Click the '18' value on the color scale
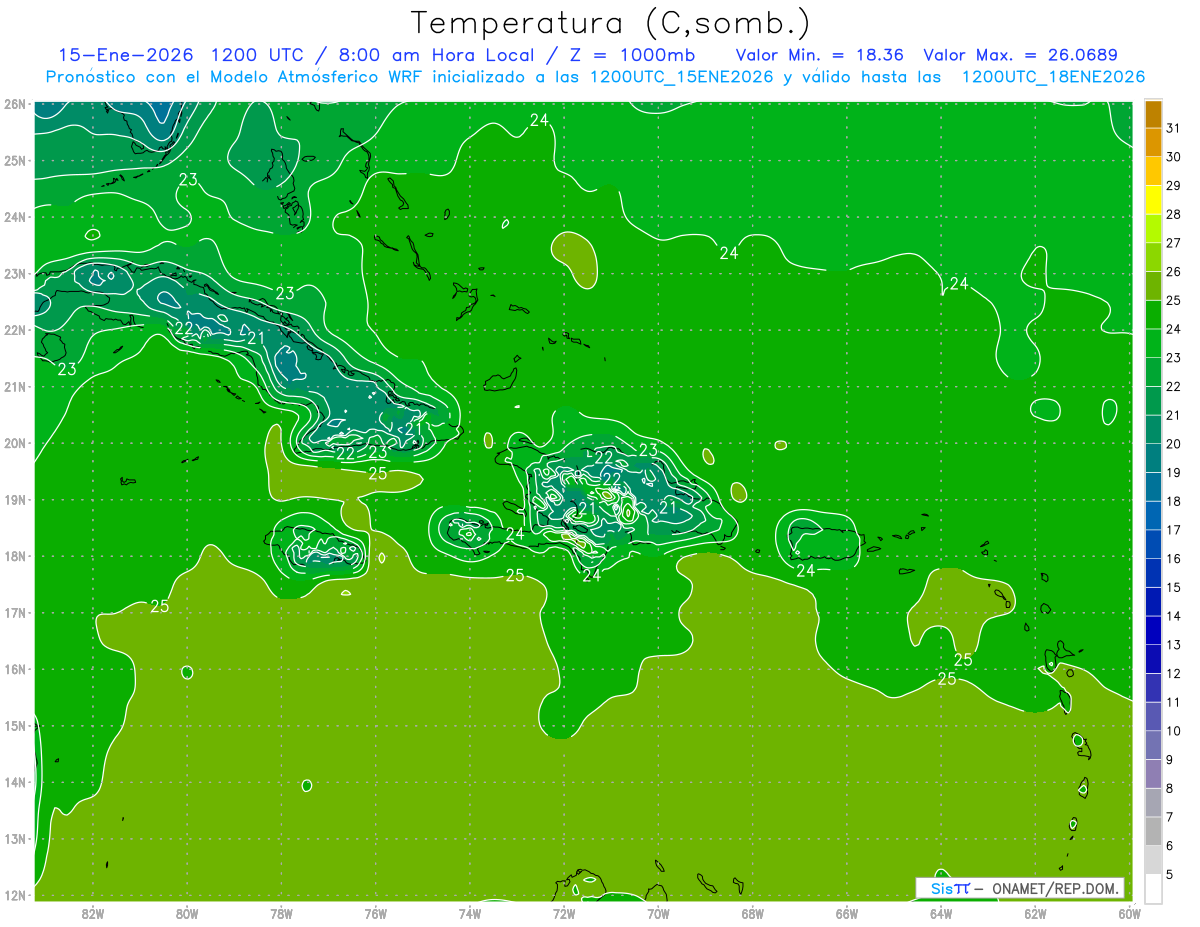The height and width of the screenshot is (927, 1200). (x=1174, y=501)
